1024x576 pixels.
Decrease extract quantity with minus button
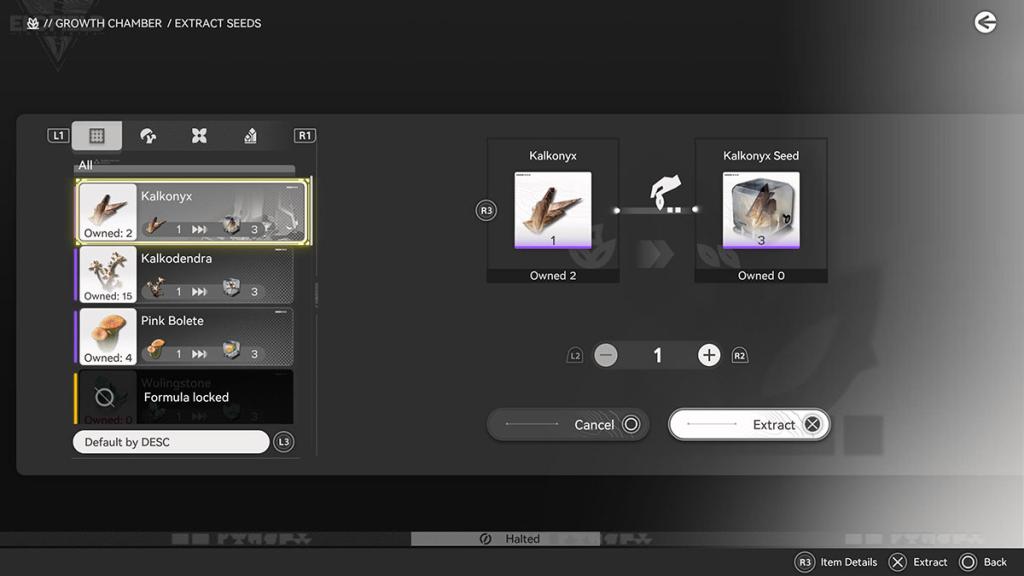606,355
